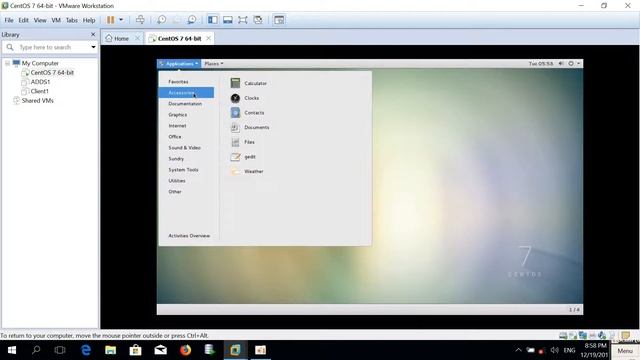The image size is (640, 360).
Task: Open the File menu
Action: tap(9, 20)
